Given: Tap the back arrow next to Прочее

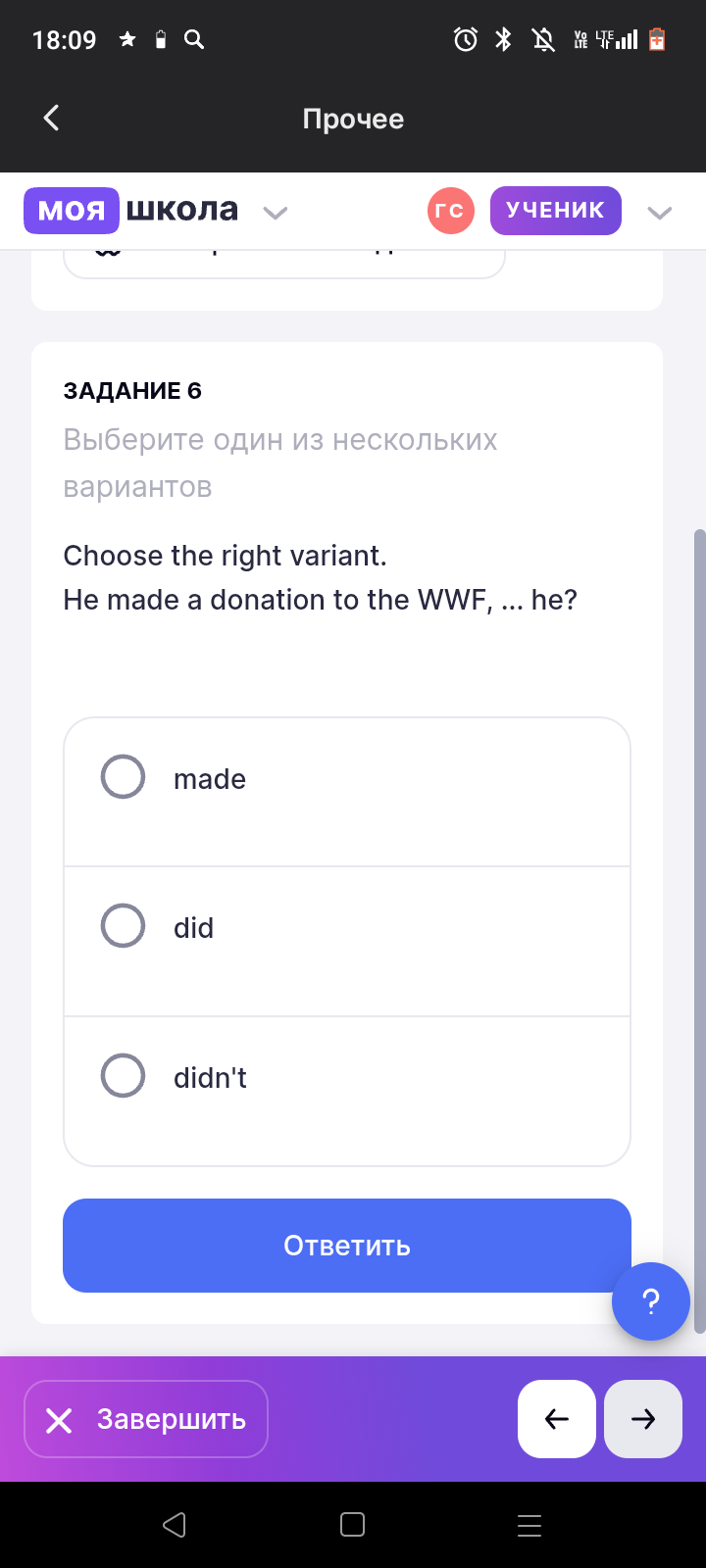Looking at the screenshot, I should (x=52, y=119).
